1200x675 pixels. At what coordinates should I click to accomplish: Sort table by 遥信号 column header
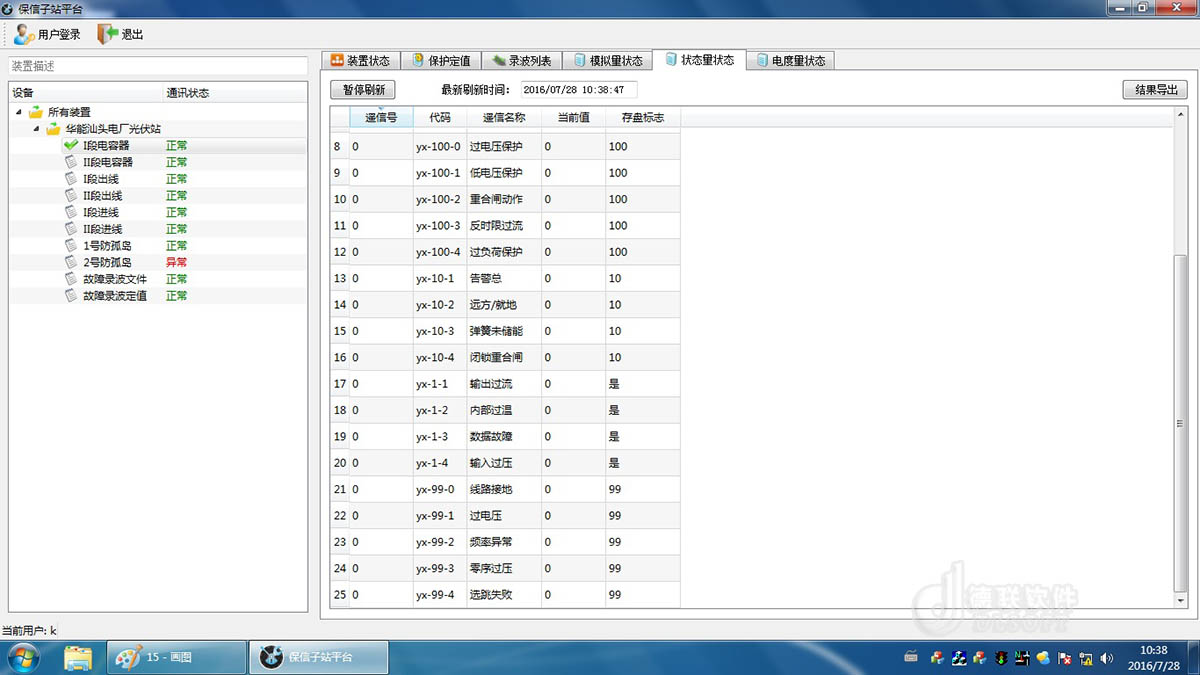381,117
